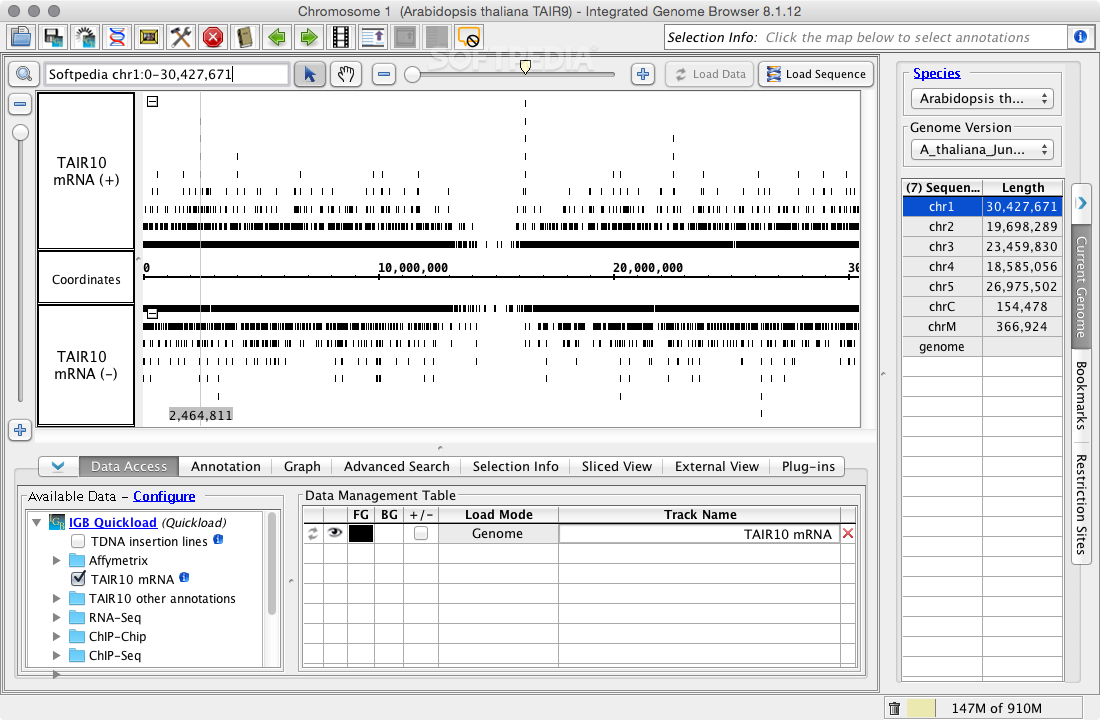Click the magnifying glass search icon
The width and height of the screenshot is (1100, 720).
coord(22,74)
